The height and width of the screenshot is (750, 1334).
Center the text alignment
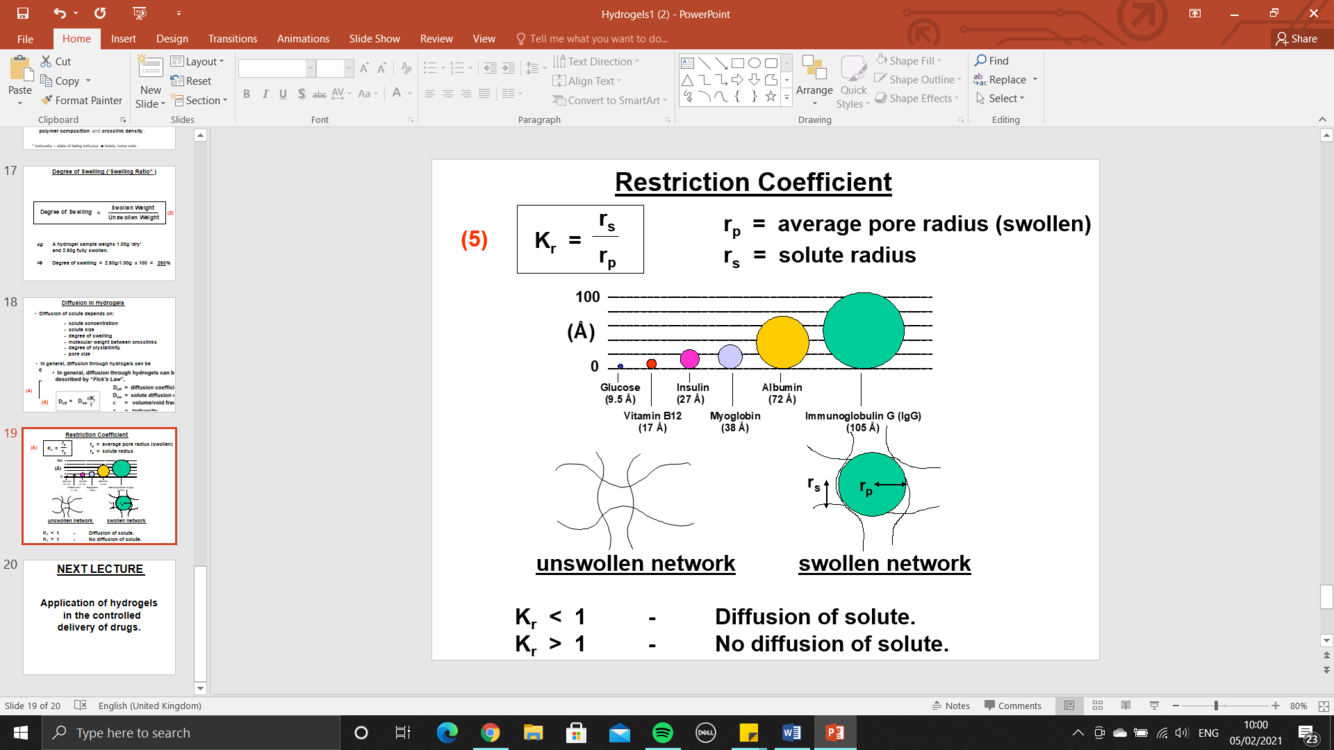447,94
